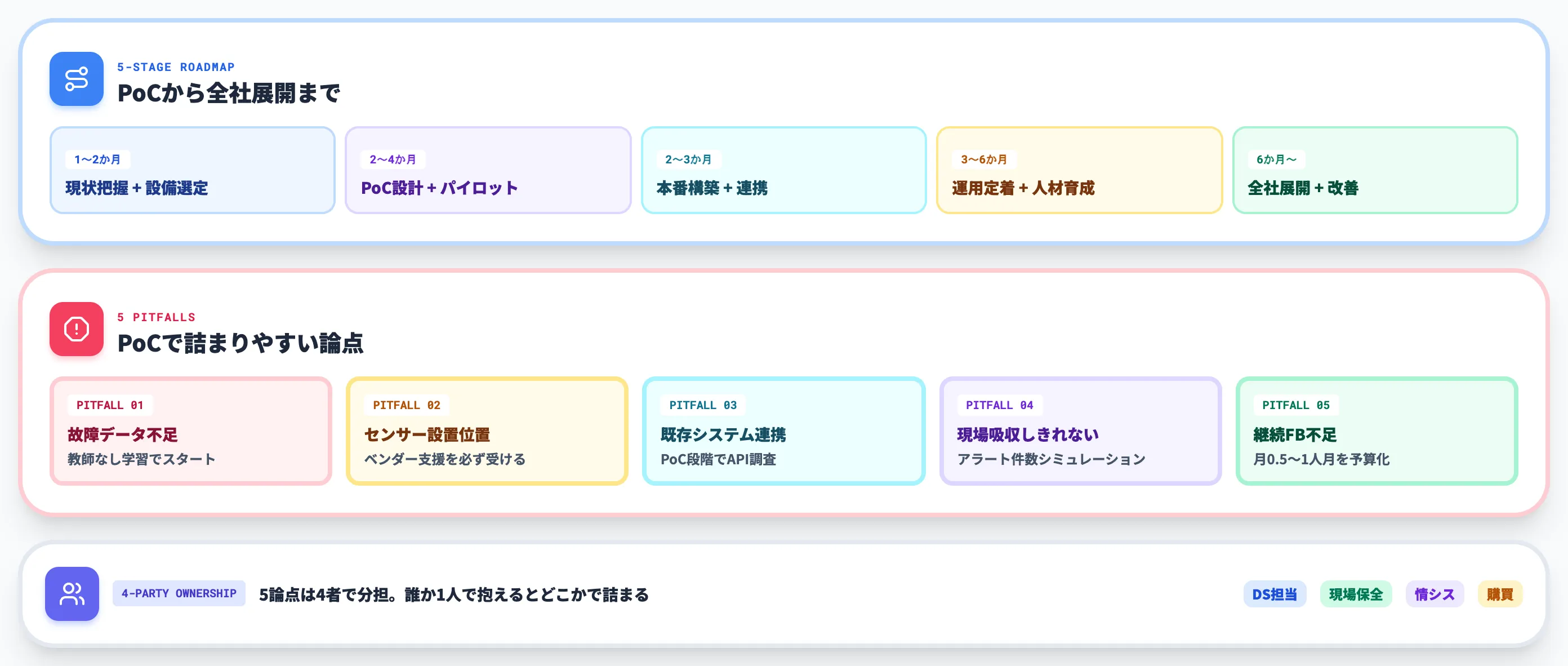Screen dimensions: 1568x666
Task: Click the 故障データ不足 title
Action: 122,434
